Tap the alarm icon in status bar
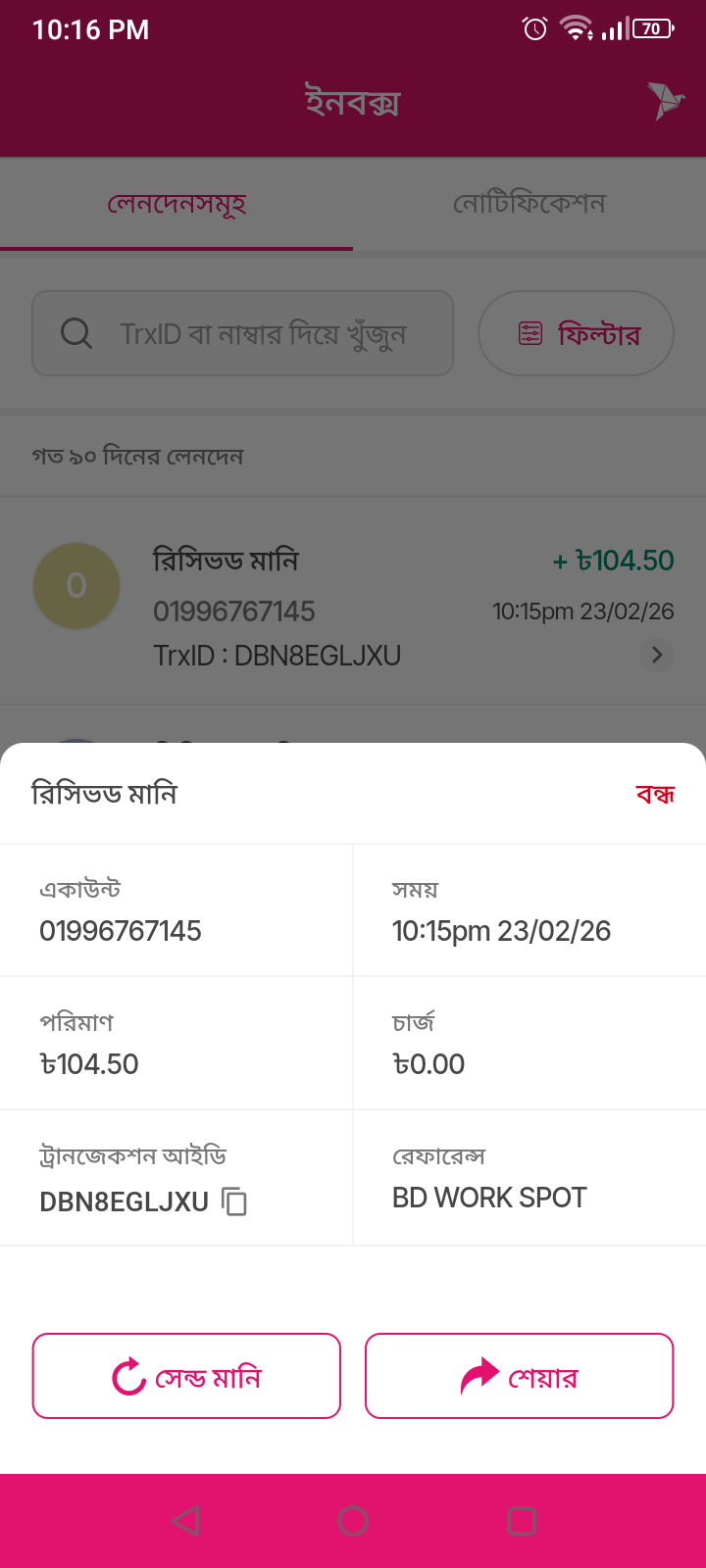 pos(534,29)
